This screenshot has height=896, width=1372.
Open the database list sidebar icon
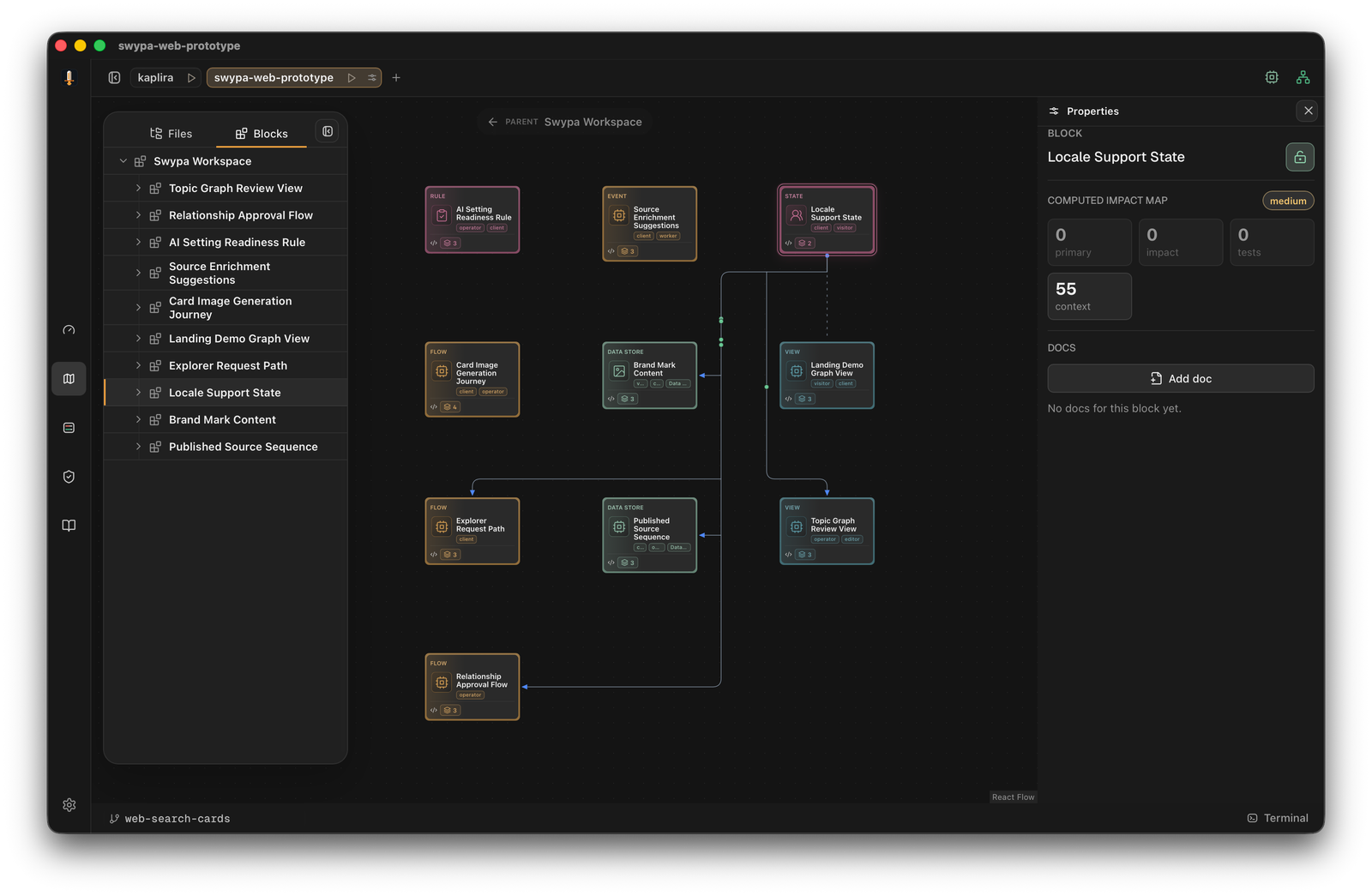[x=69, y=428]
